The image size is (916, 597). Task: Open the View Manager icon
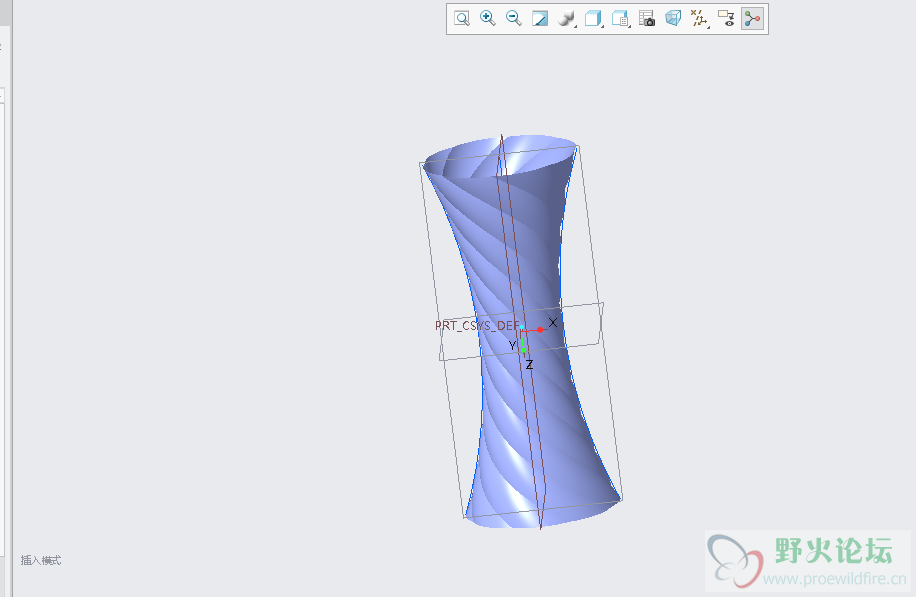click(620, 19)
